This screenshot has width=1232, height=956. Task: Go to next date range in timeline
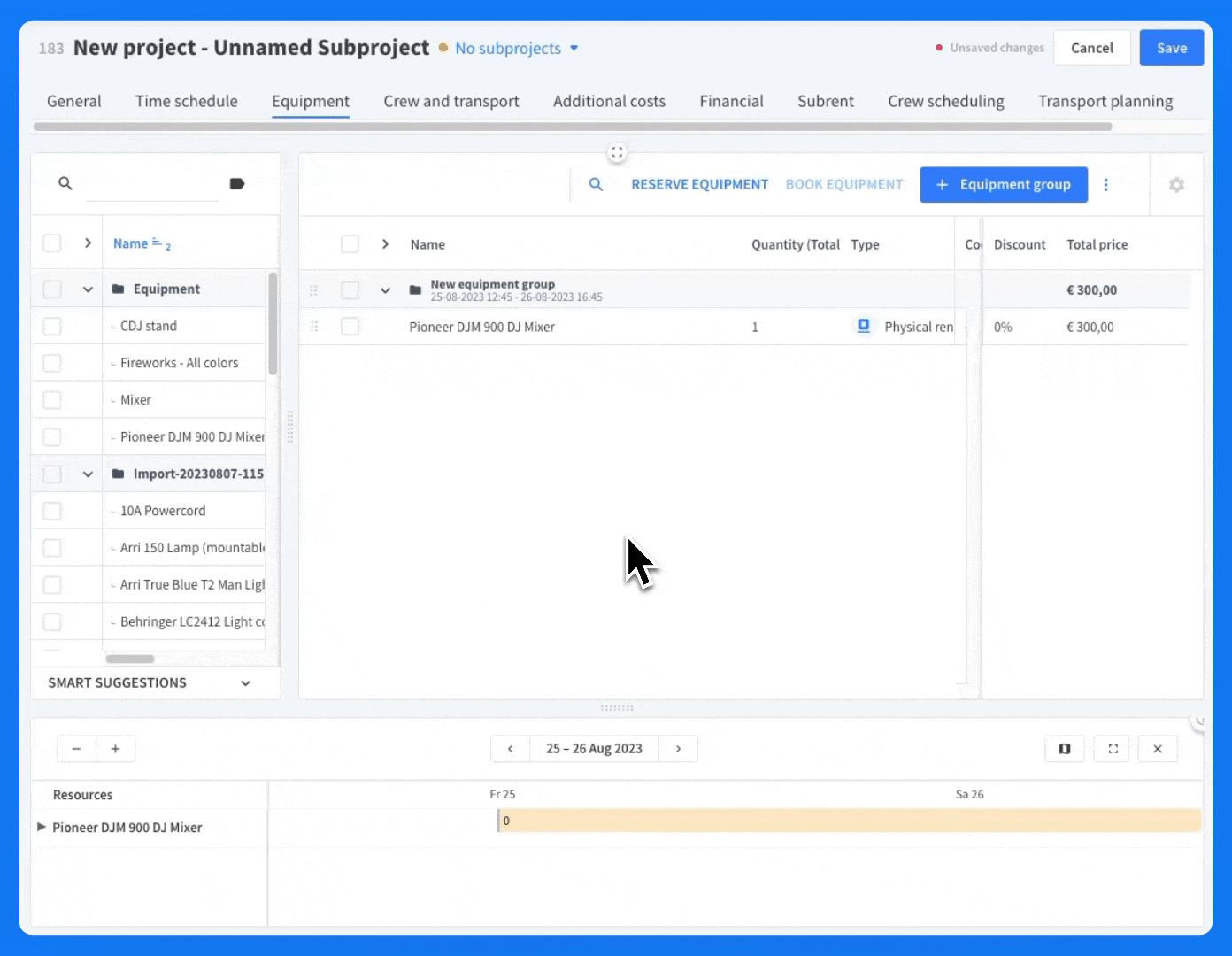click(678, 749)
